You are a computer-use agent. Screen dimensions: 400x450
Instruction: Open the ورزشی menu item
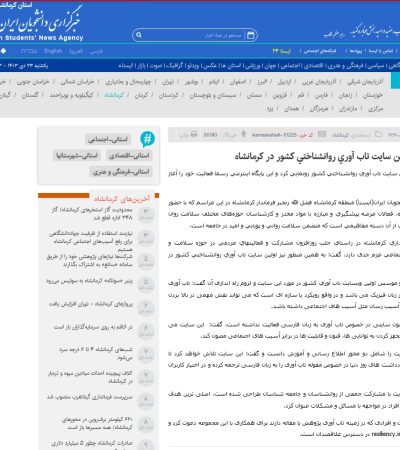[253, 66]
